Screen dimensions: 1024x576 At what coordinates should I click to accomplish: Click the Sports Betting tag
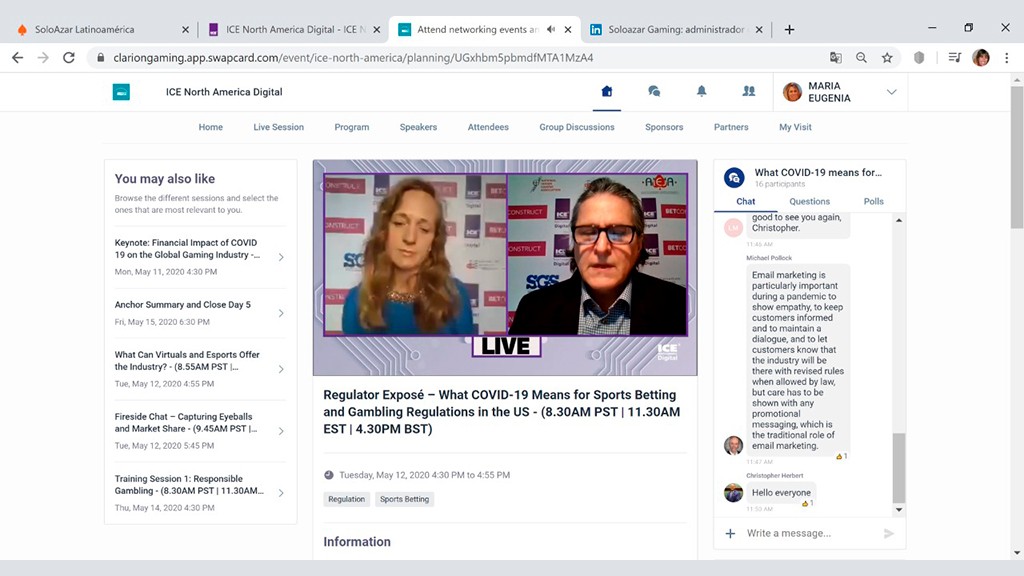[x=404, y=499]
